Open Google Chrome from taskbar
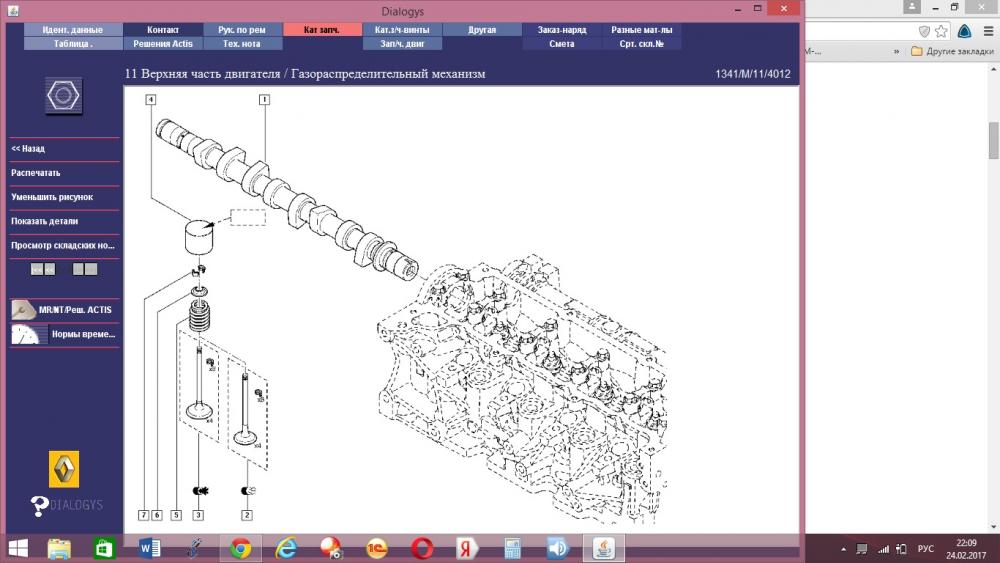 pos(240,548)
